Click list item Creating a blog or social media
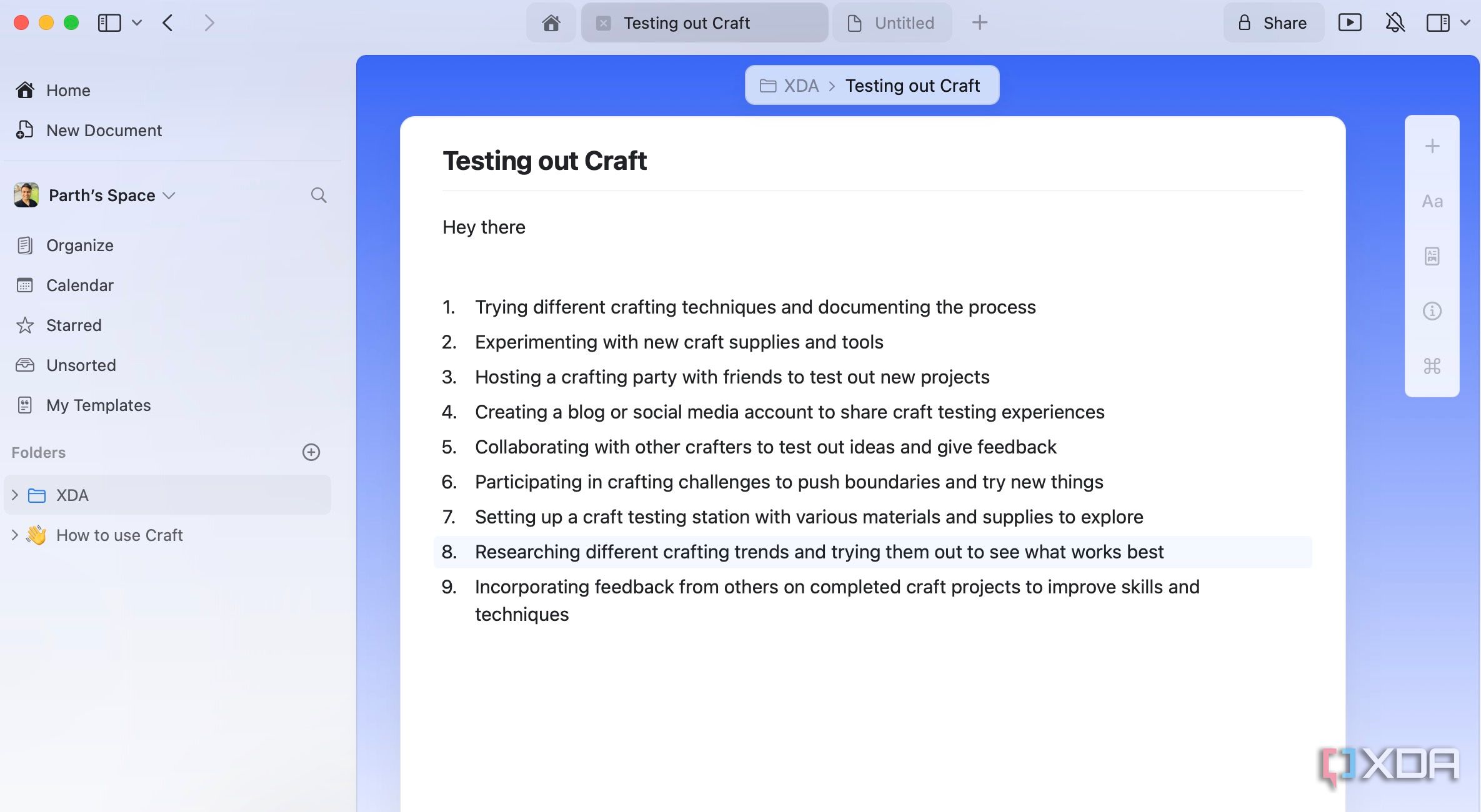The image size is (1481, 812). click(790, 412)
